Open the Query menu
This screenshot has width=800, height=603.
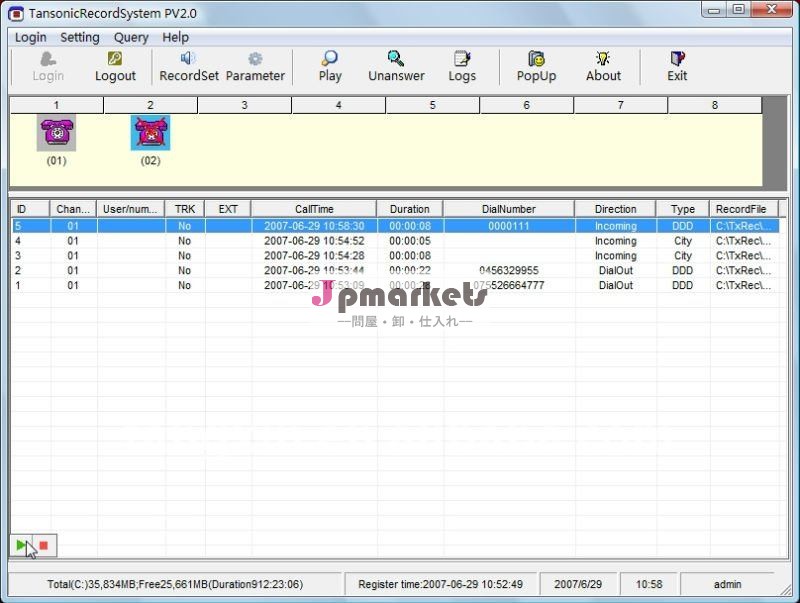(131, 37)
